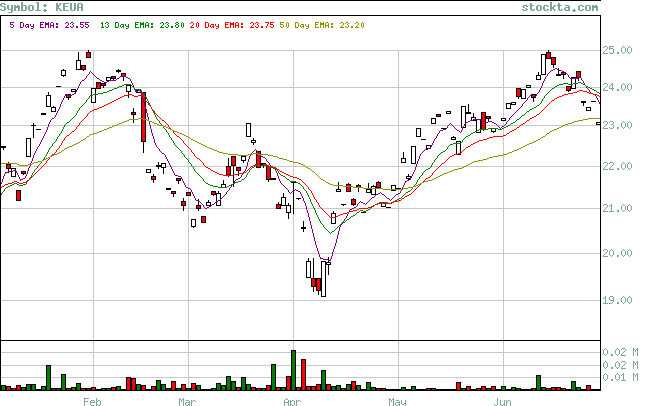Click the Jun month axis label
Viewport: 655px width, 406px height.
502,401
